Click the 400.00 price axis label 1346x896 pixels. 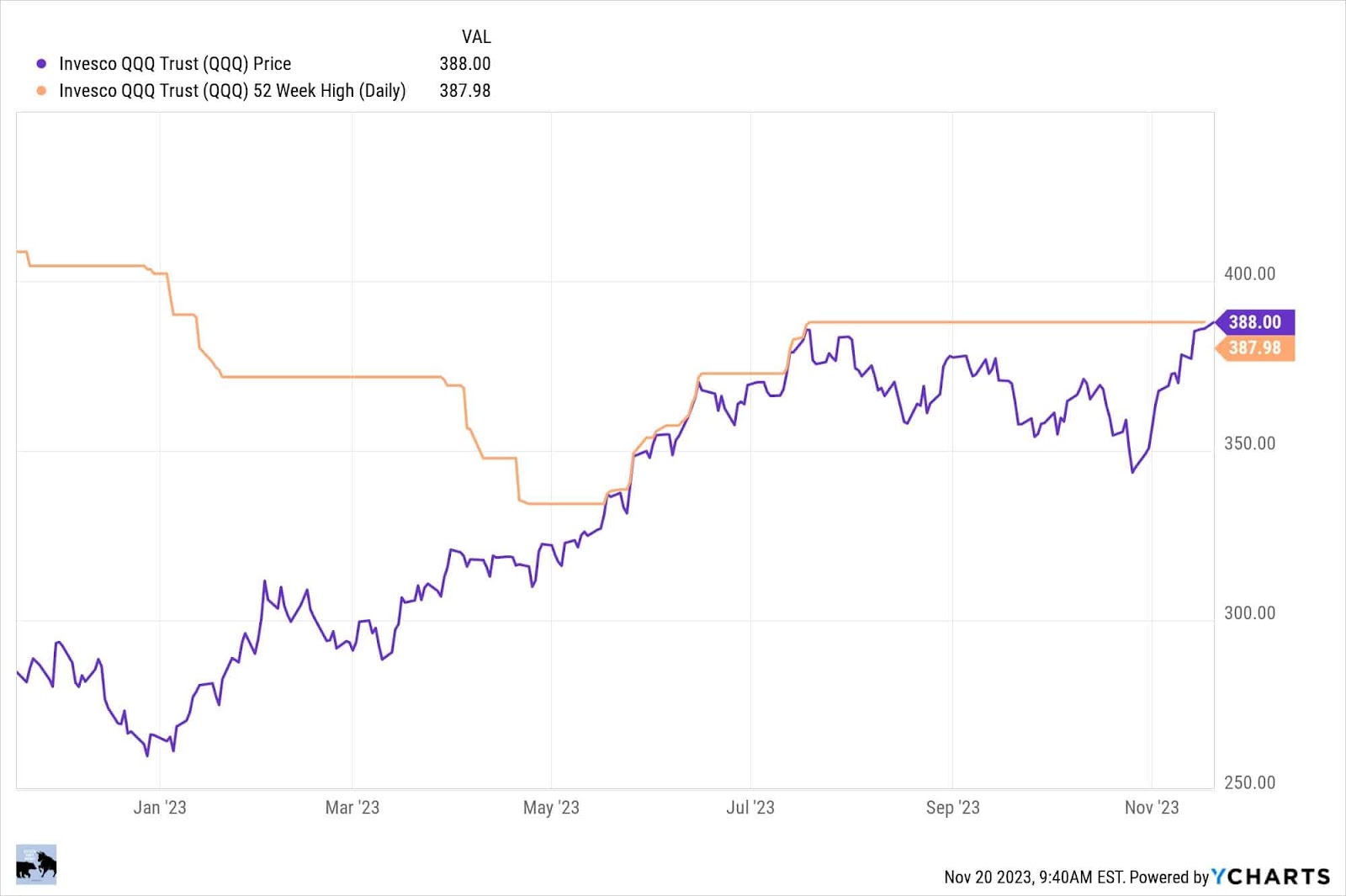(x=1249, y=274)
